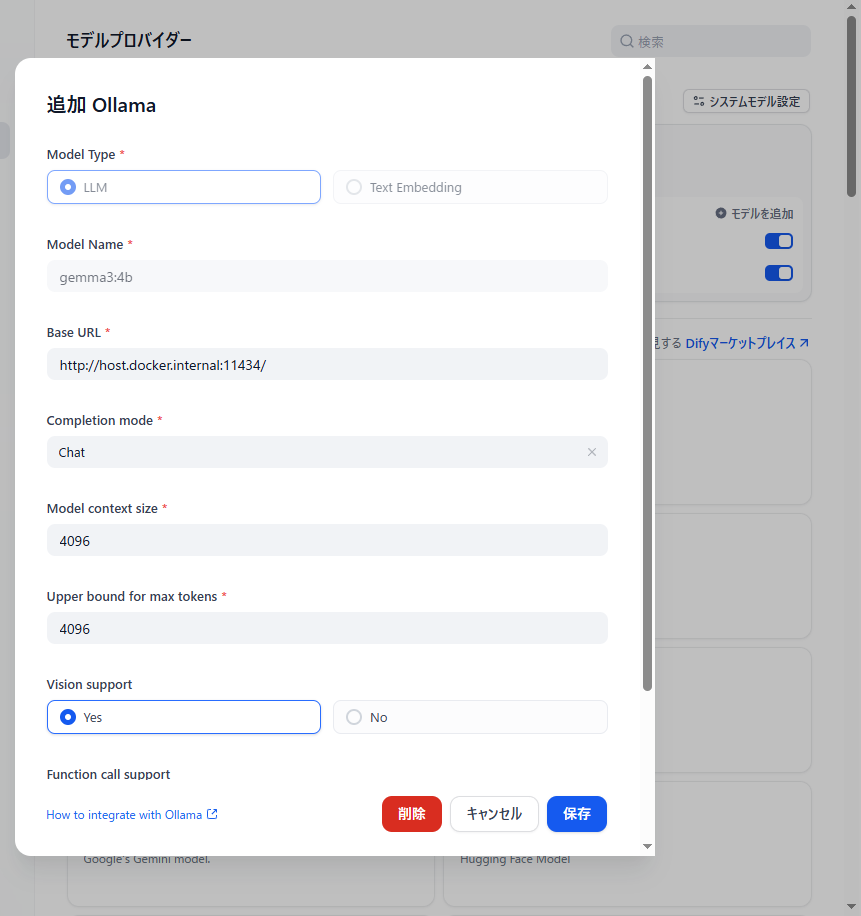Screen dimensions: 861x916
Task: Click the モデルを追加 add model button
Action: click(x=754, y=214)
